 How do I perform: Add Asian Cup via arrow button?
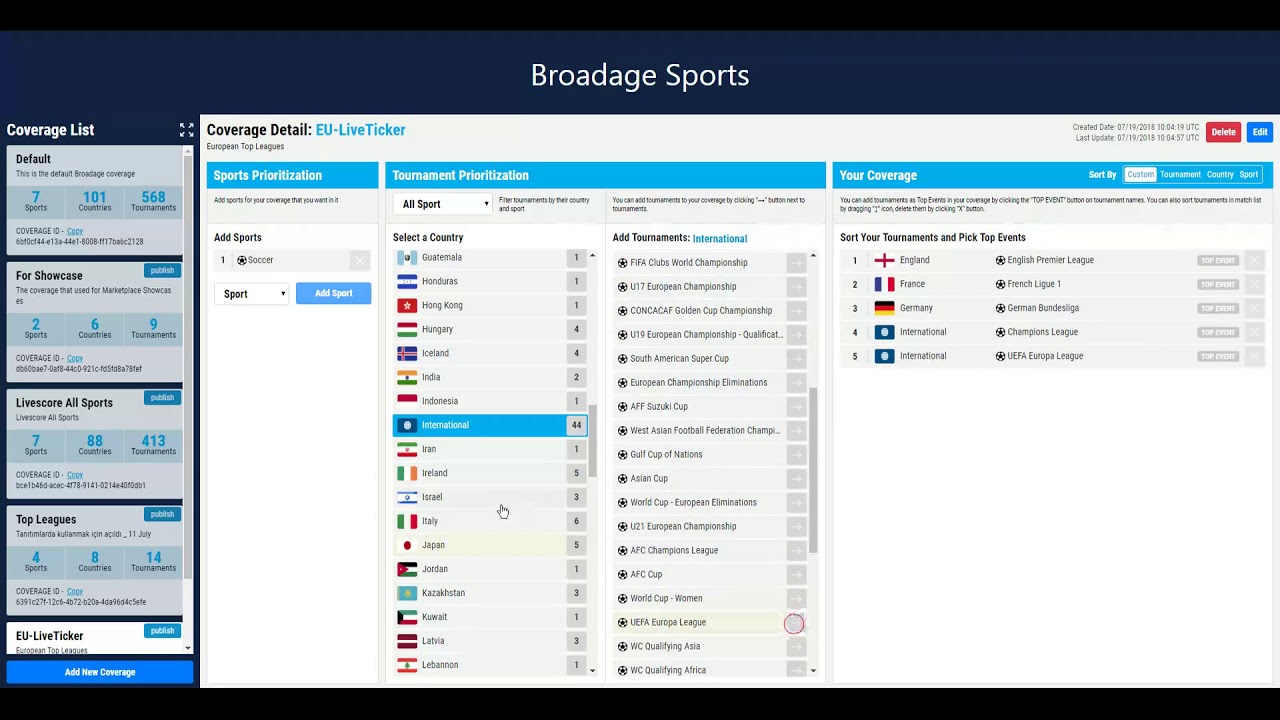pyautogui.click(x=796, y=479)
